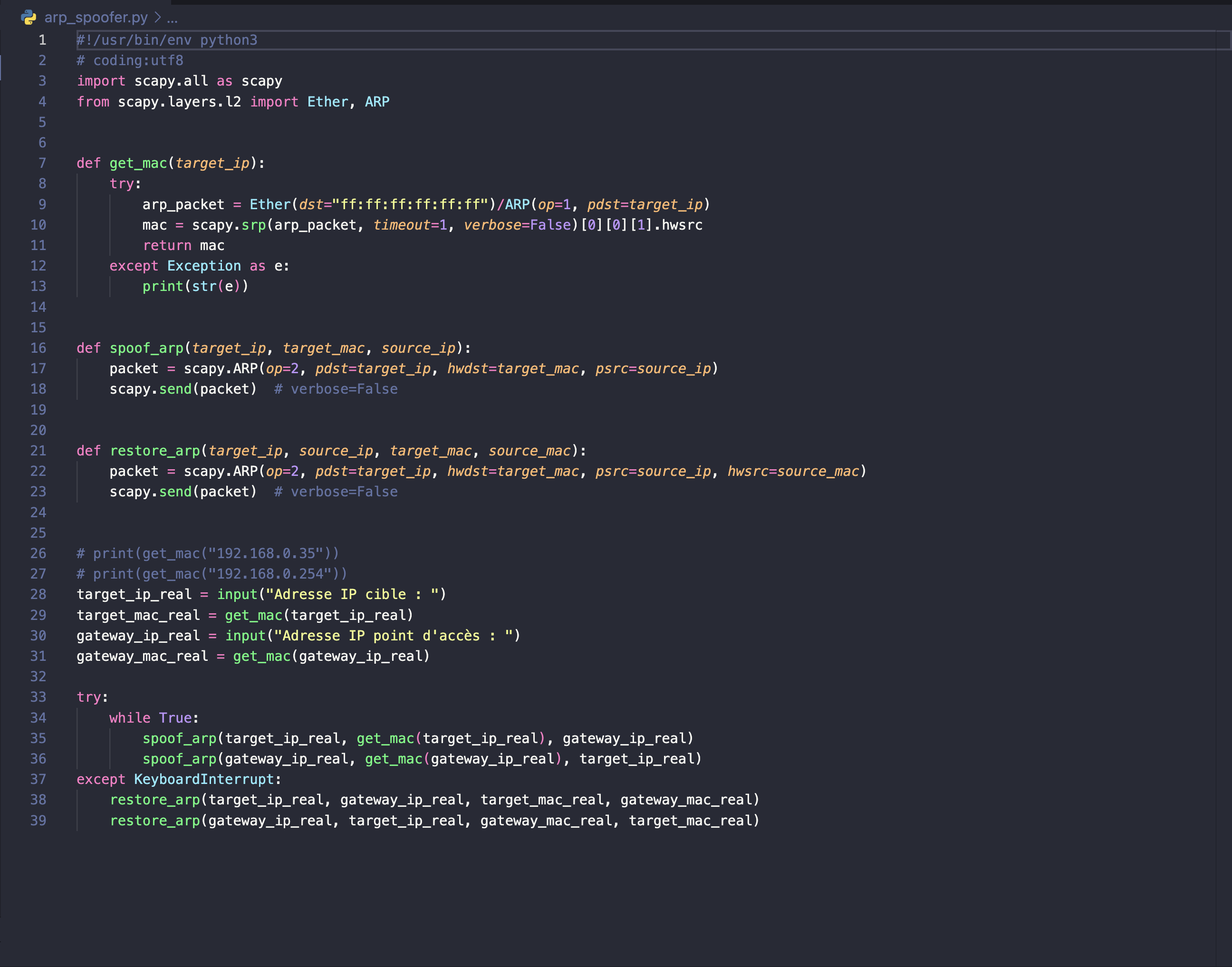Click the '# coding:utf8' comment
Viewport: 1232px width, 967px height.
pos(130,60)
